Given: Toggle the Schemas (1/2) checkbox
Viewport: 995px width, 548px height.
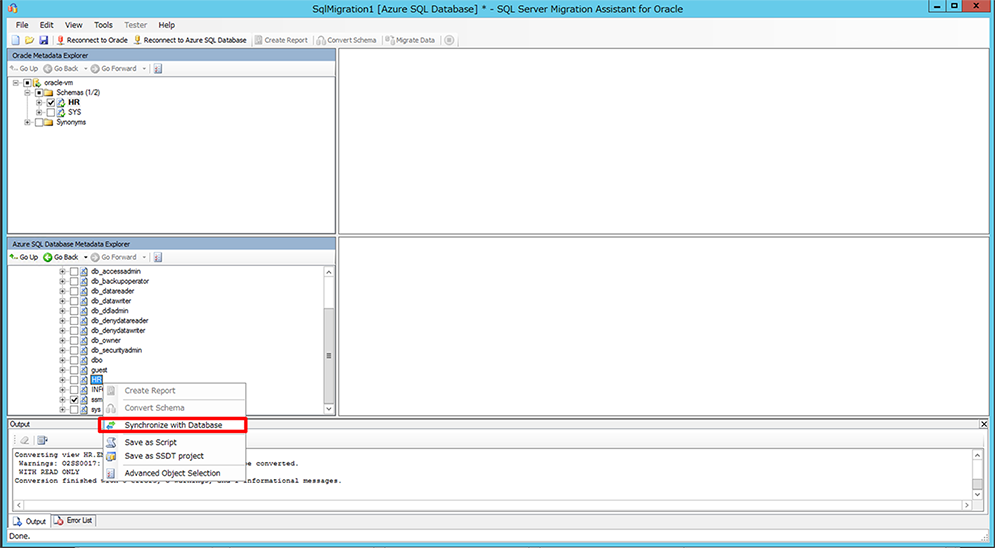Looking at the screenshot, I should [39, 93].
